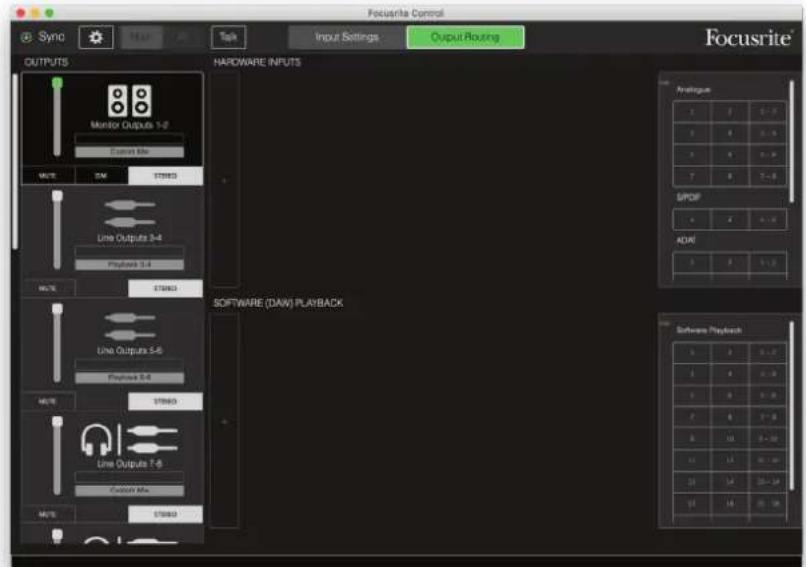Viewport: 806px width, 567px height.
Task: Select S/PDIF stereo pair 1-2 cell
Action: coord(768,220)
